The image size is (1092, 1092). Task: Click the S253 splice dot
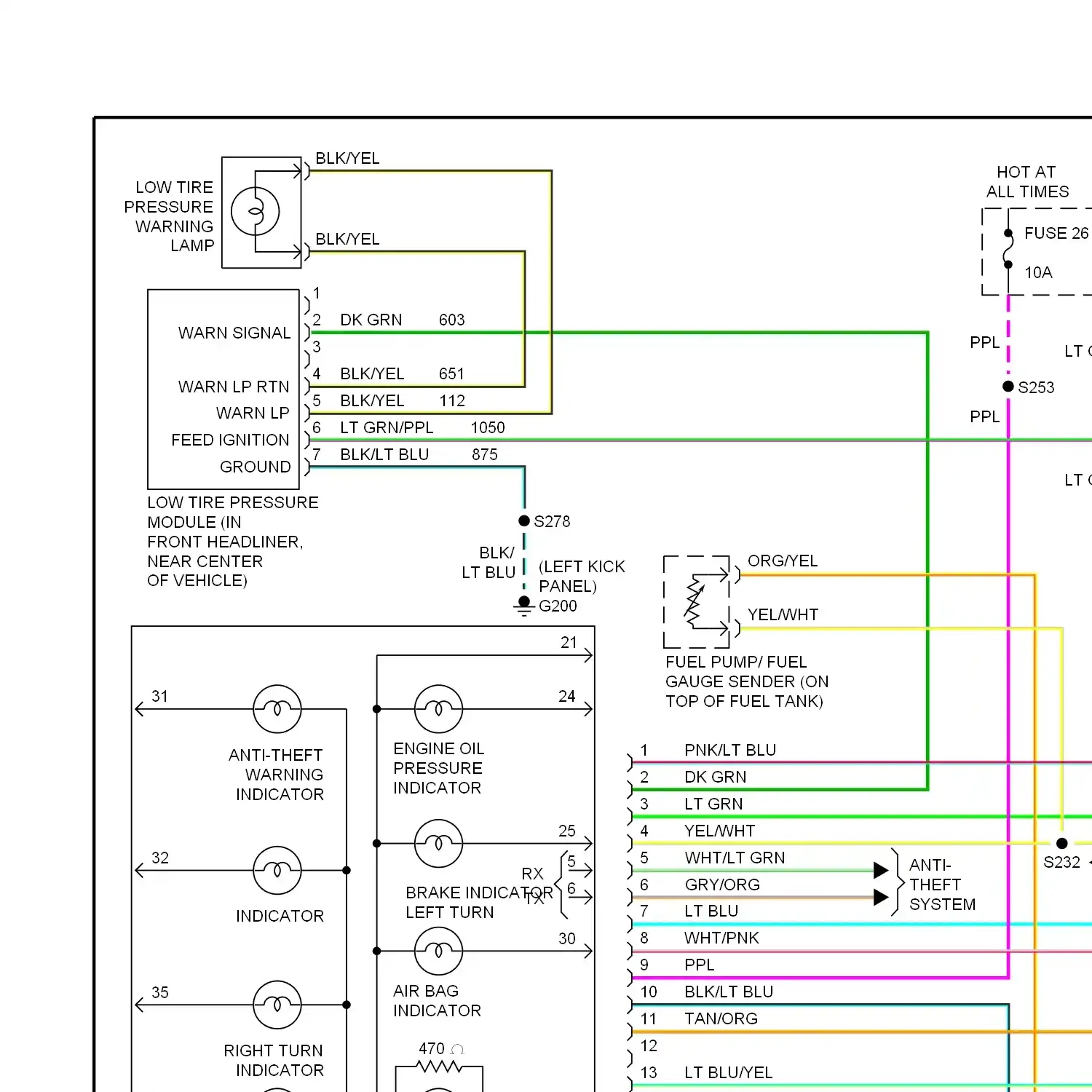pos(1008,387)
